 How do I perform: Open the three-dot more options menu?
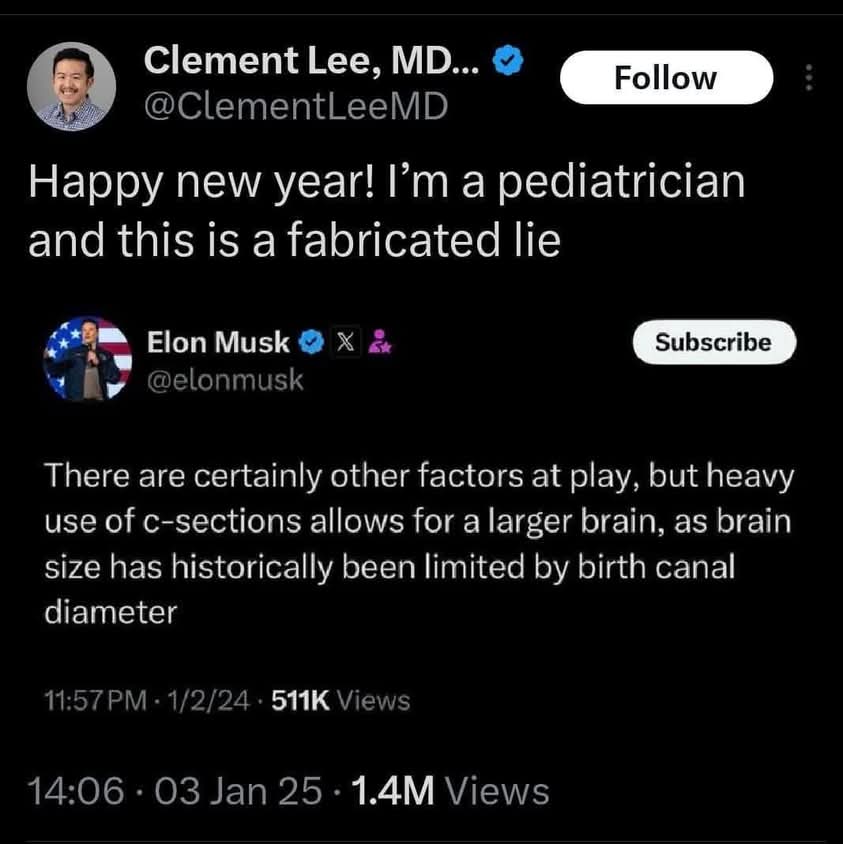point(810,79)
